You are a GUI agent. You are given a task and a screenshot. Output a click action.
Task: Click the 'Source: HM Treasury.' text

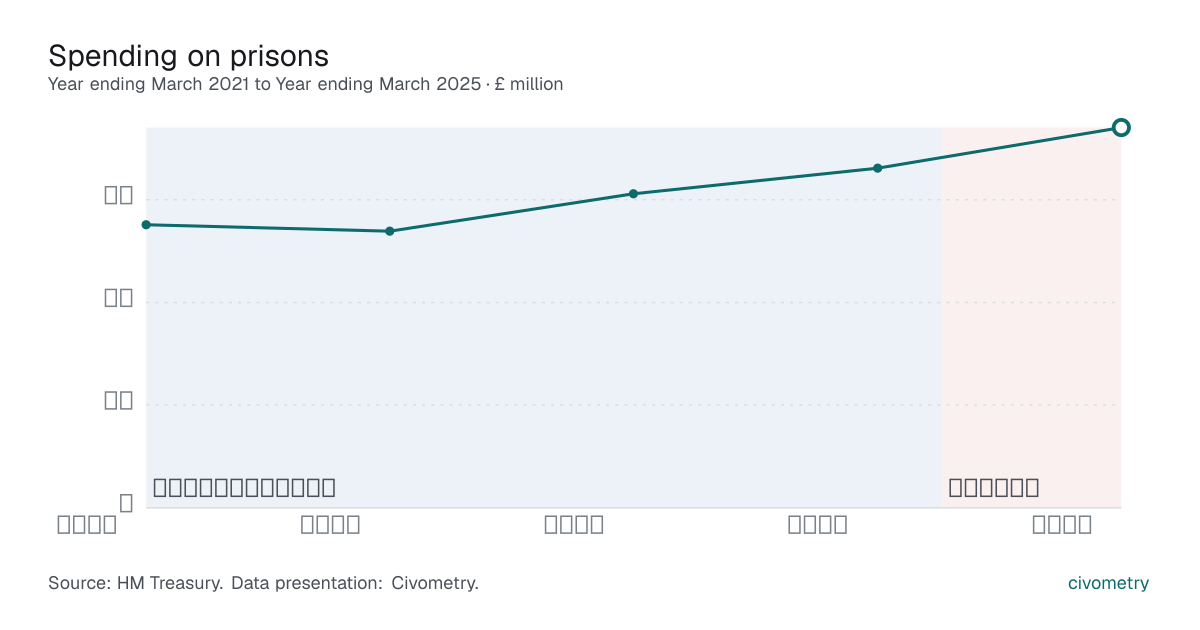tap(135, 583)
